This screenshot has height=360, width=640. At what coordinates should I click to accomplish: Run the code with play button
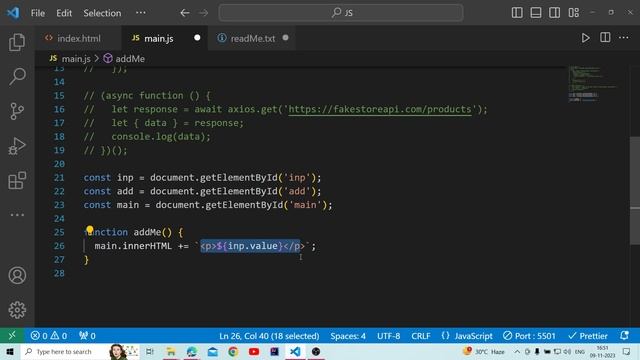[x=585, y=38]
